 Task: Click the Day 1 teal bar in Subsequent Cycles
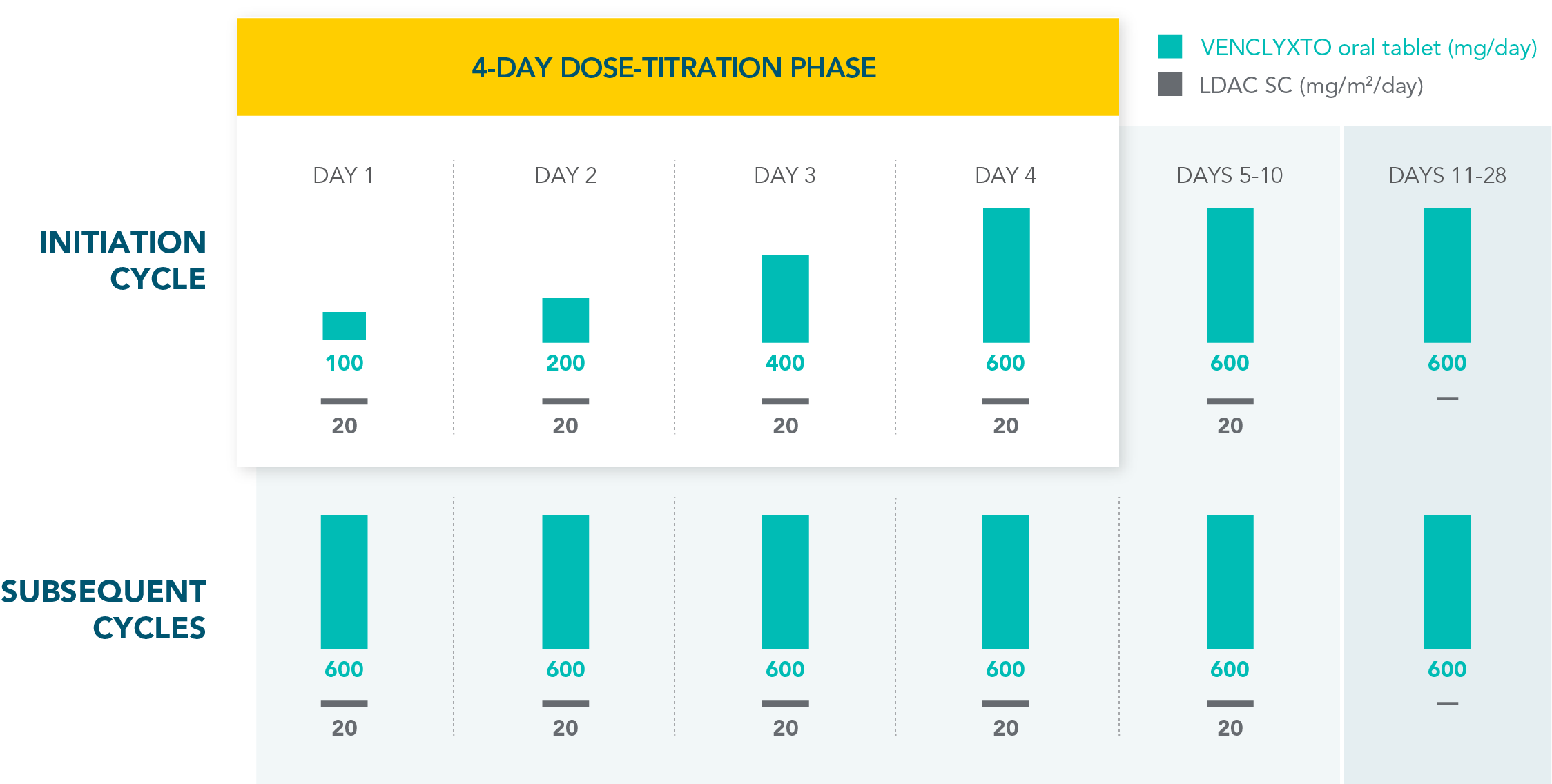[344, 582]
